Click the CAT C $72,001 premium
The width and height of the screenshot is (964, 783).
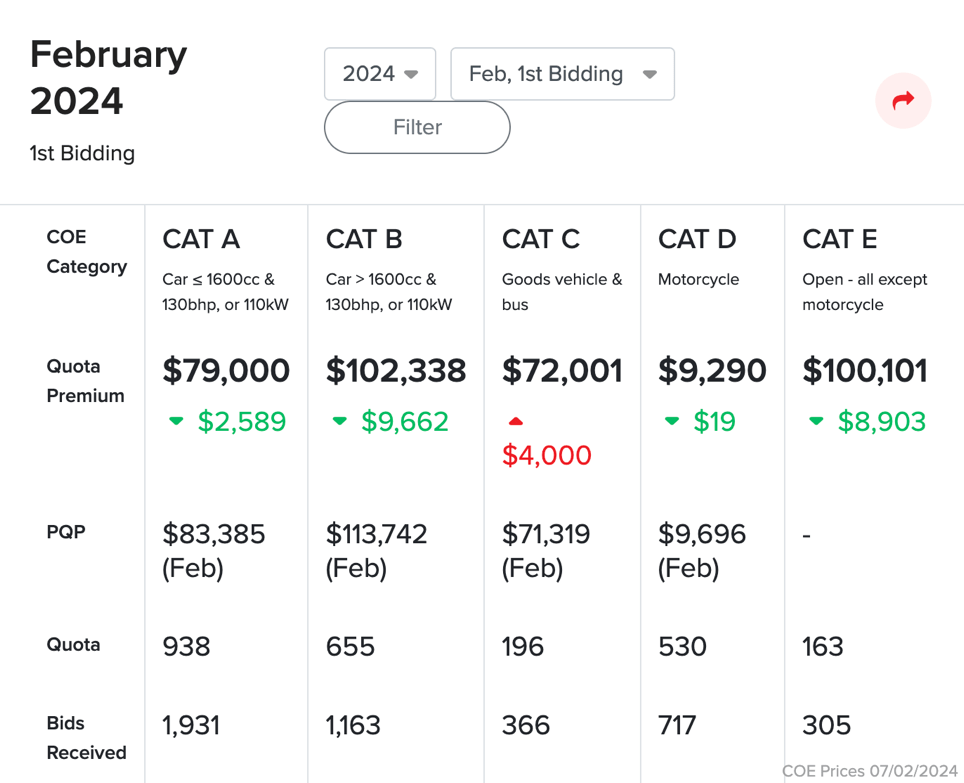(563, 371)
